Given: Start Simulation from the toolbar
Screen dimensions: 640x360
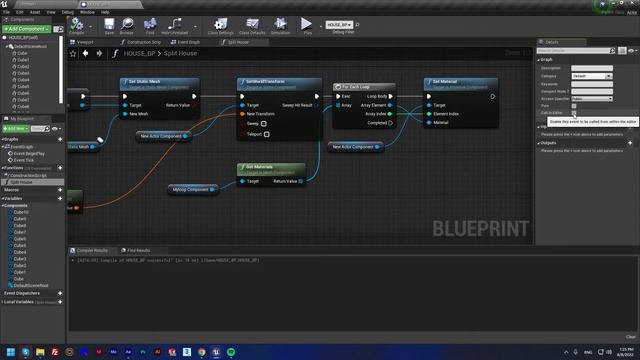Looking at the screenshot, I should click(x=280, y=26).
